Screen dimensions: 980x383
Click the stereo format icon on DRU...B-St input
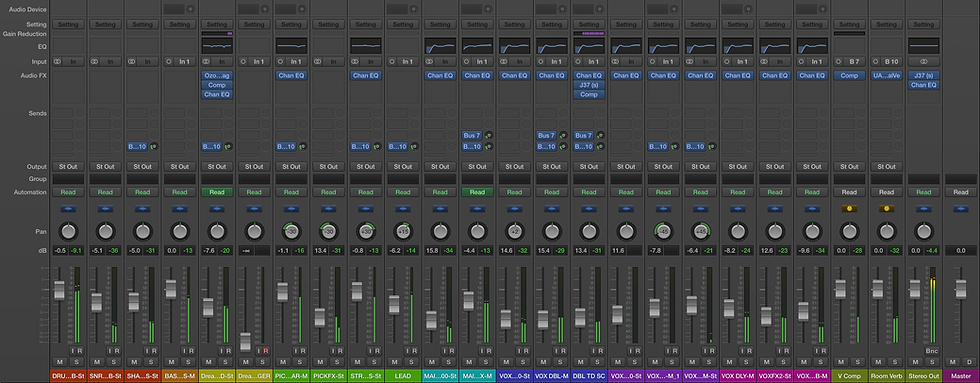(x=57, y=62)
